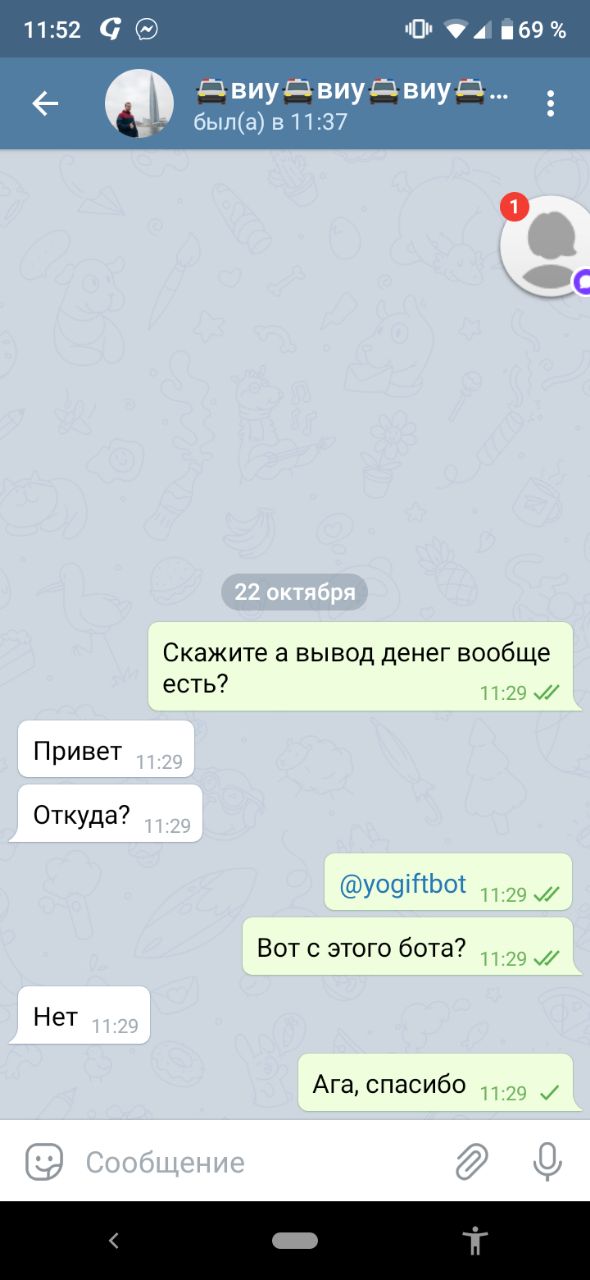Tap the accessibility shortcut icon in navbar
Screen dimensions: 590x1280
click(475, 1241)
